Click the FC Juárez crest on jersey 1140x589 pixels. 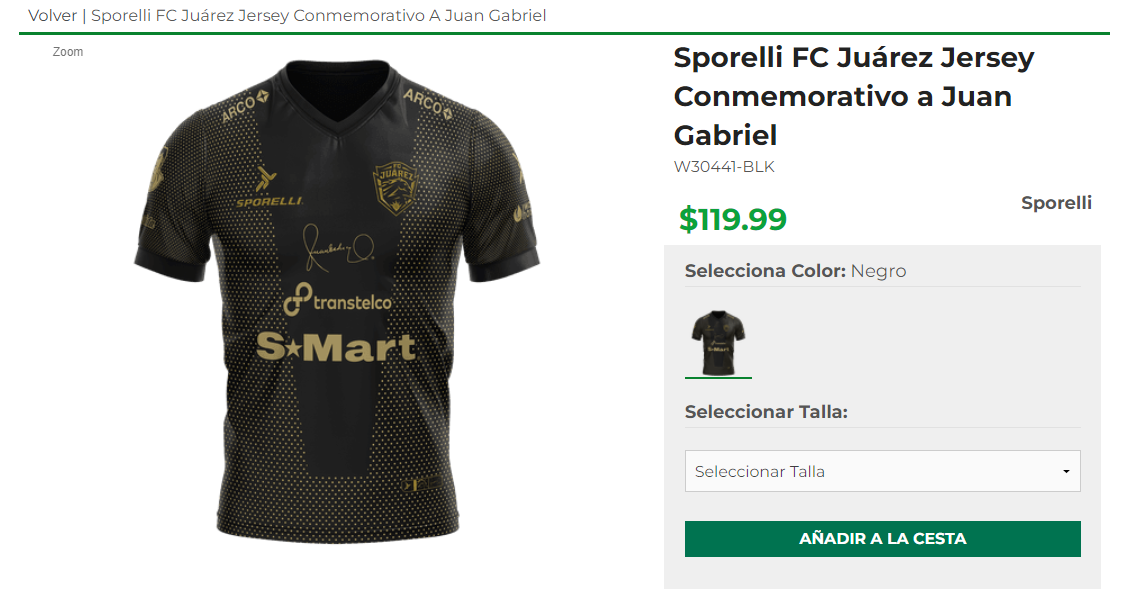click(x=396, y=189)
